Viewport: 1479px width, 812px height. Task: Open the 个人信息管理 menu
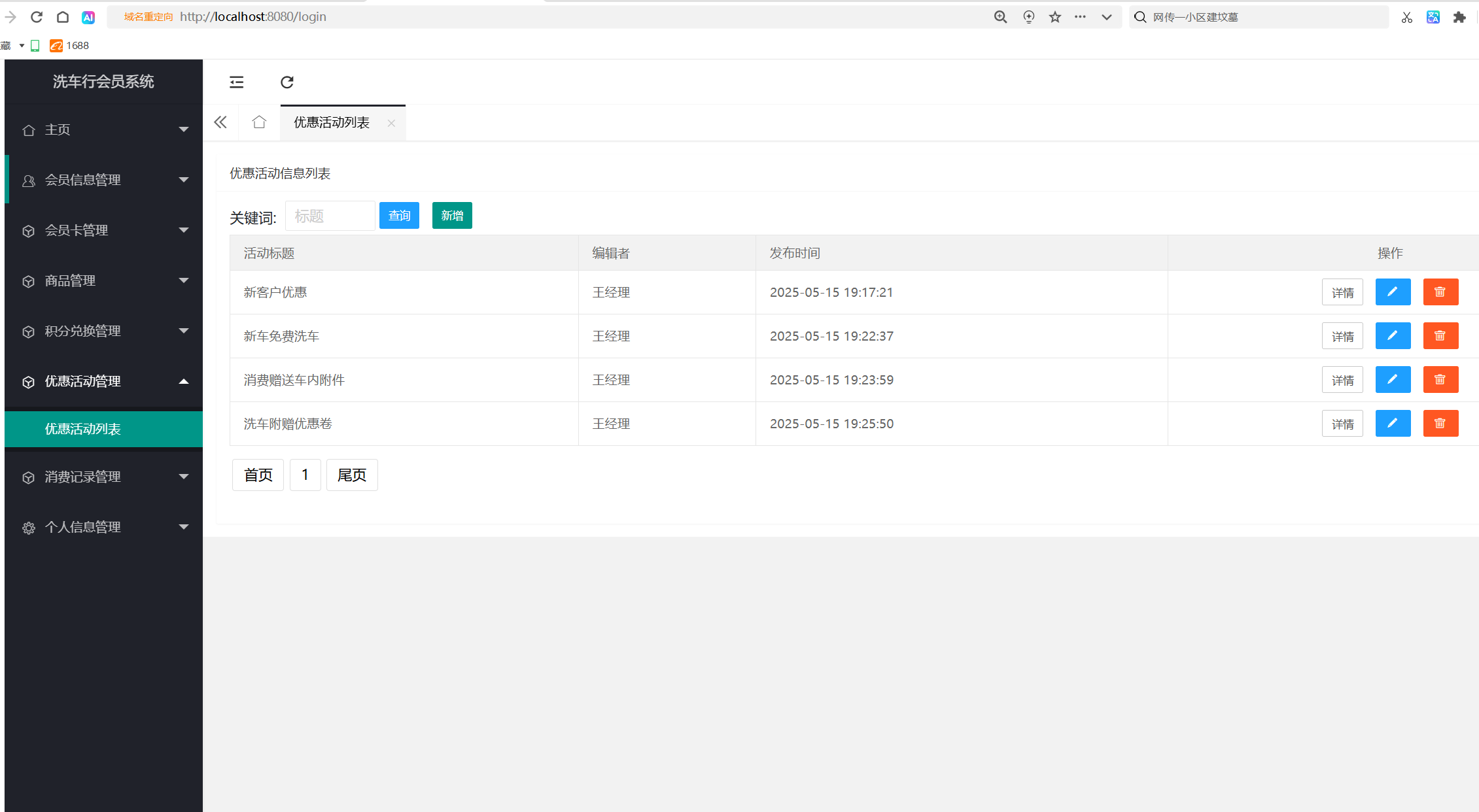pyautogui.click(x=103, y=527)
